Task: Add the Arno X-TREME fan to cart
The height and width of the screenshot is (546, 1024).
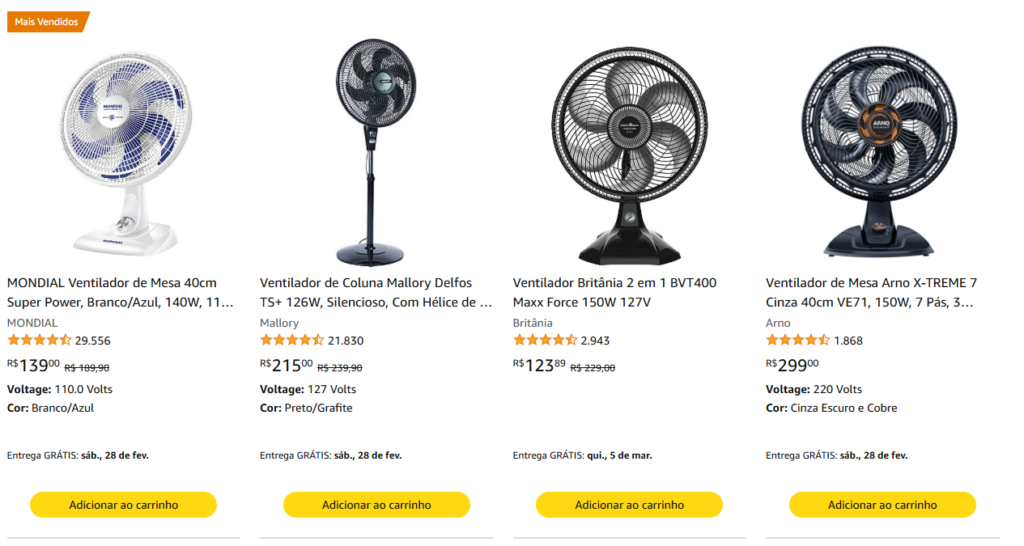Action: pyautogui.click(x=882, y=505)
